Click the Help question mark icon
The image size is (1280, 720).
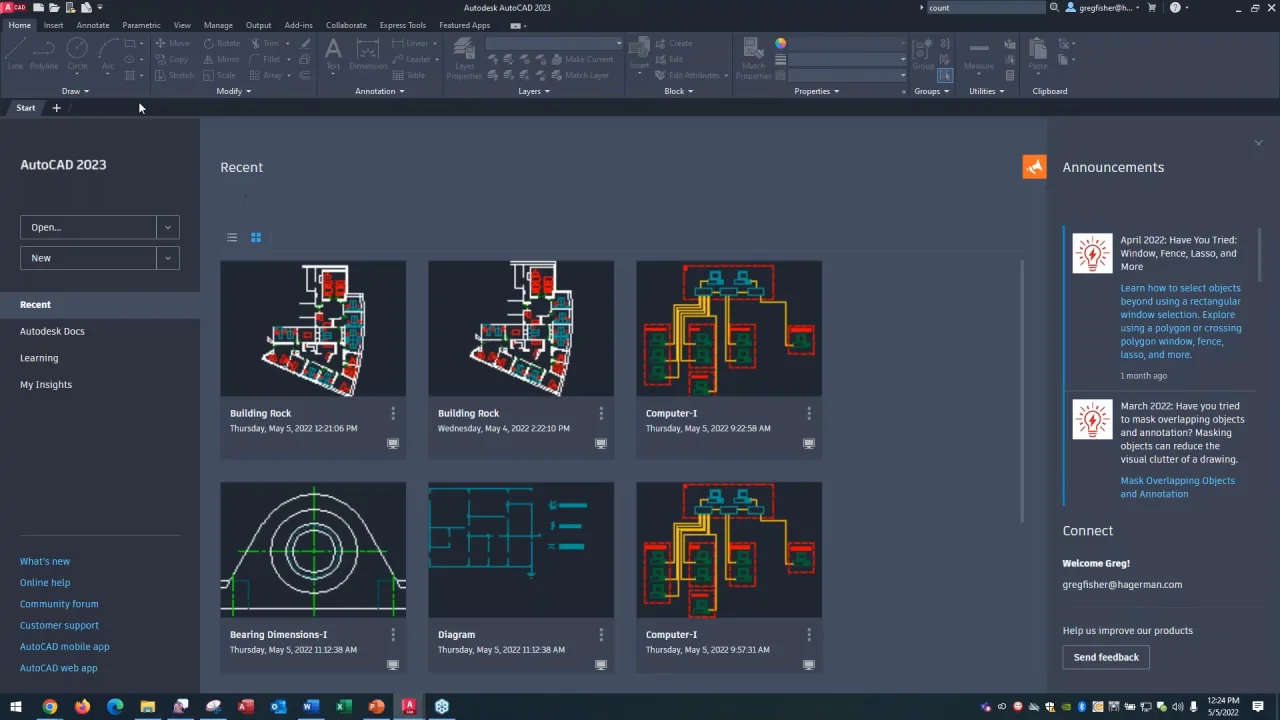1175,7
